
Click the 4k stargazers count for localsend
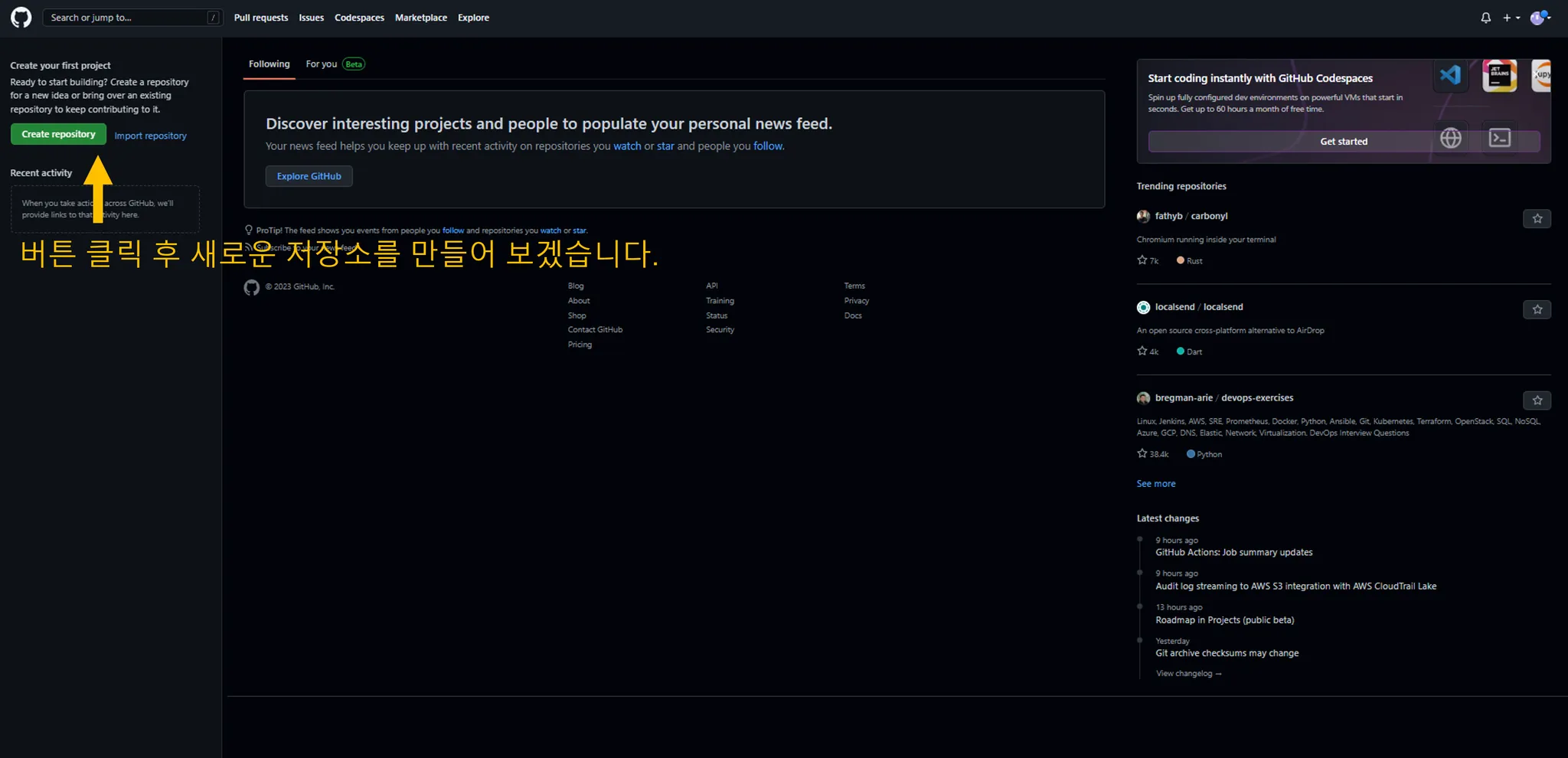coord(1148,351)
